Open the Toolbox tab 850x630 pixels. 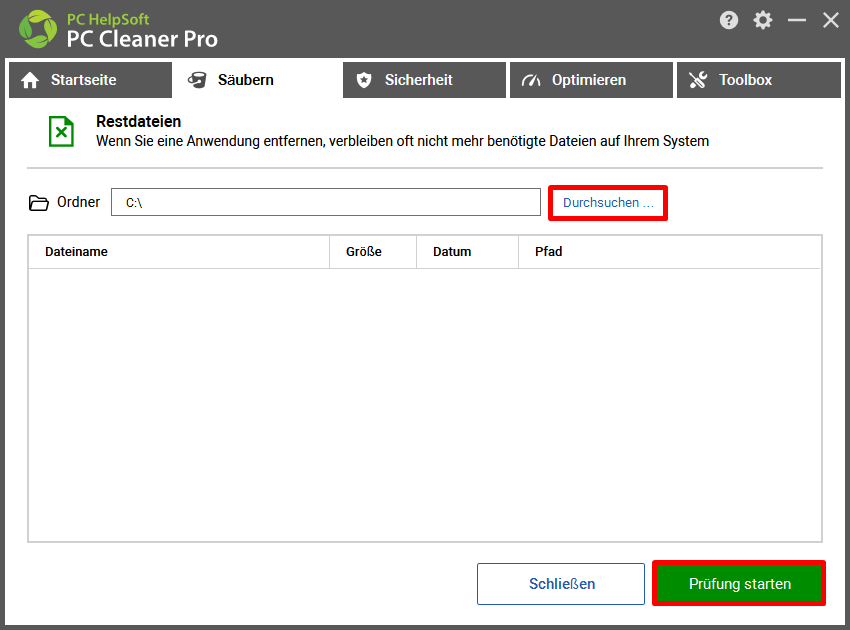coord(759,80)
